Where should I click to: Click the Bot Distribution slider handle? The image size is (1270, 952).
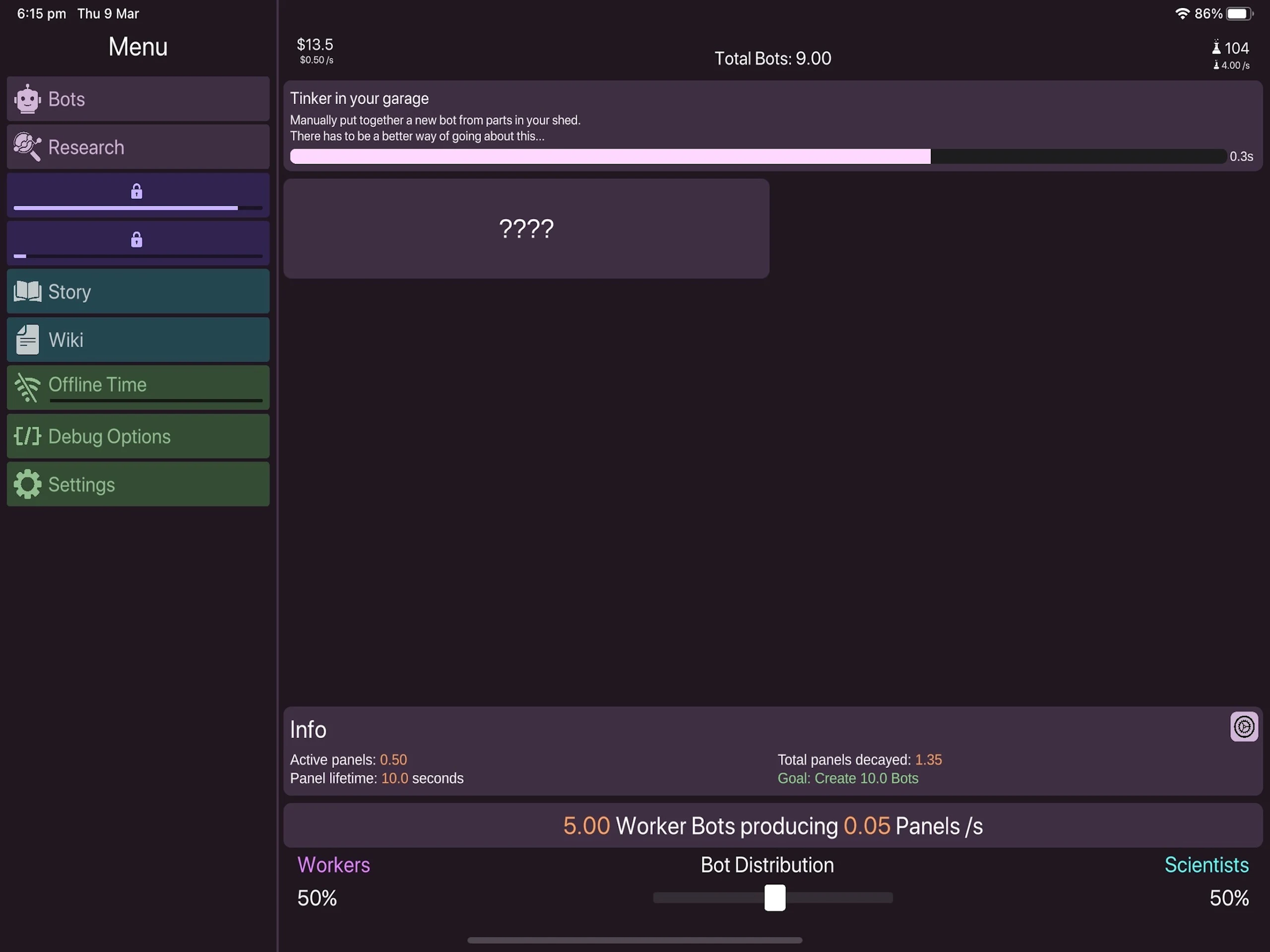coord(774,897)
